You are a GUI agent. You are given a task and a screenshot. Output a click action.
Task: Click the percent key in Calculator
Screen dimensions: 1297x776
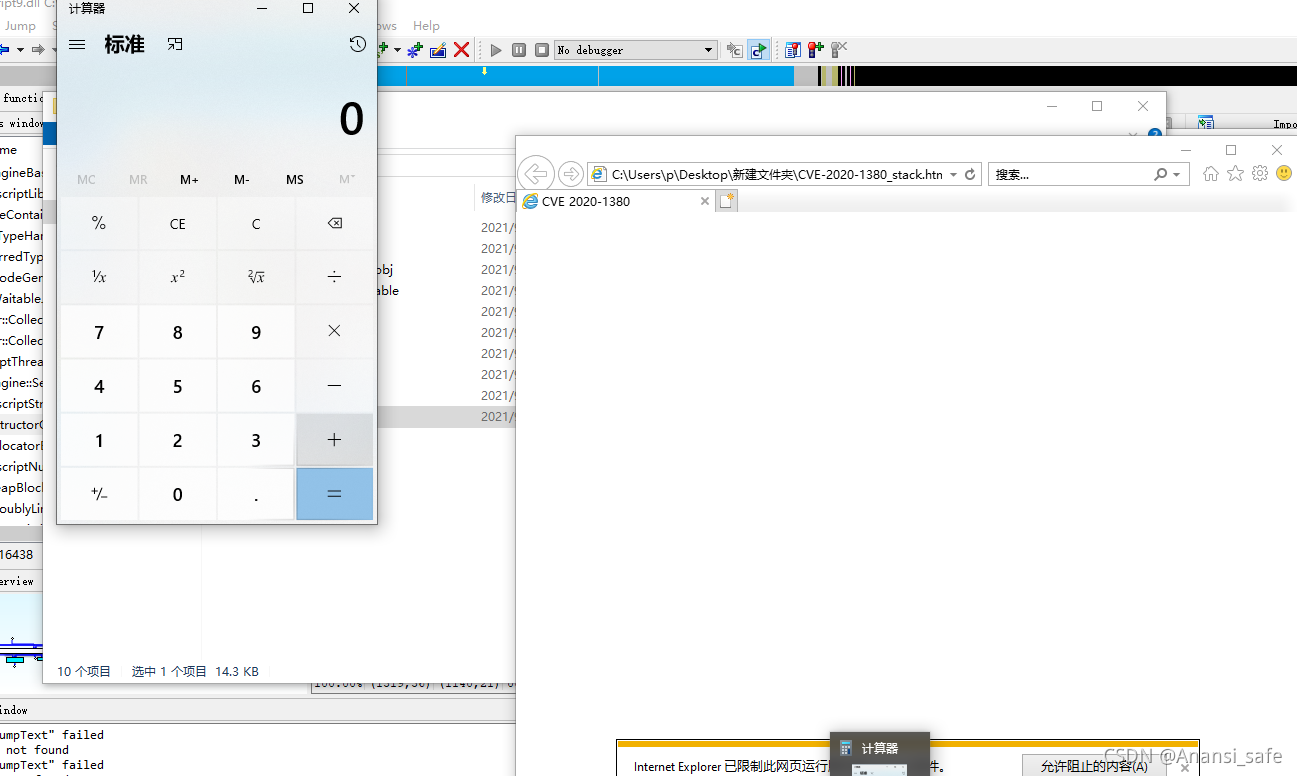coord(99,223)
